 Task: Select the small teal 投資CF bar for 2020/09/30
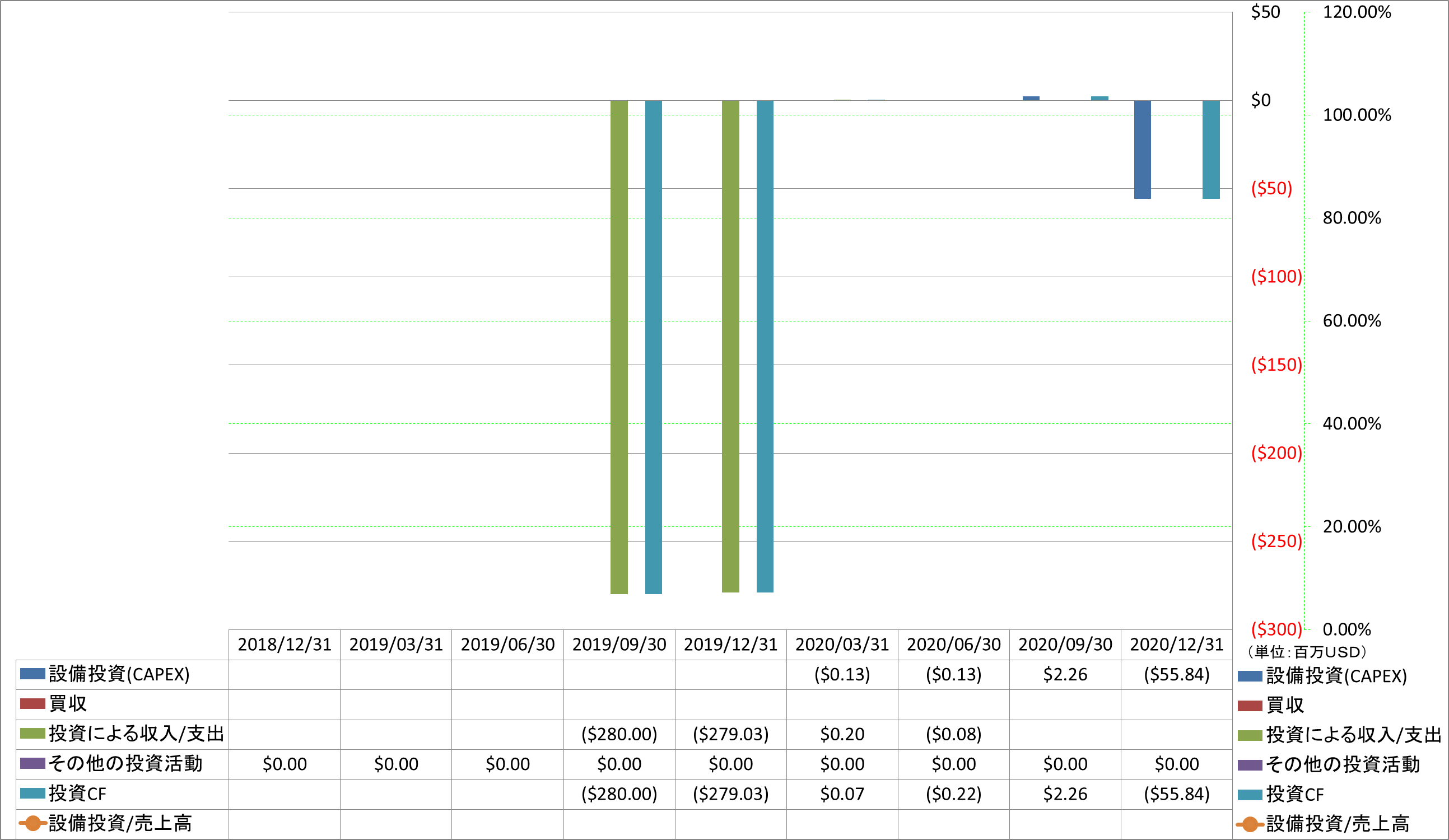(1099, 99)
